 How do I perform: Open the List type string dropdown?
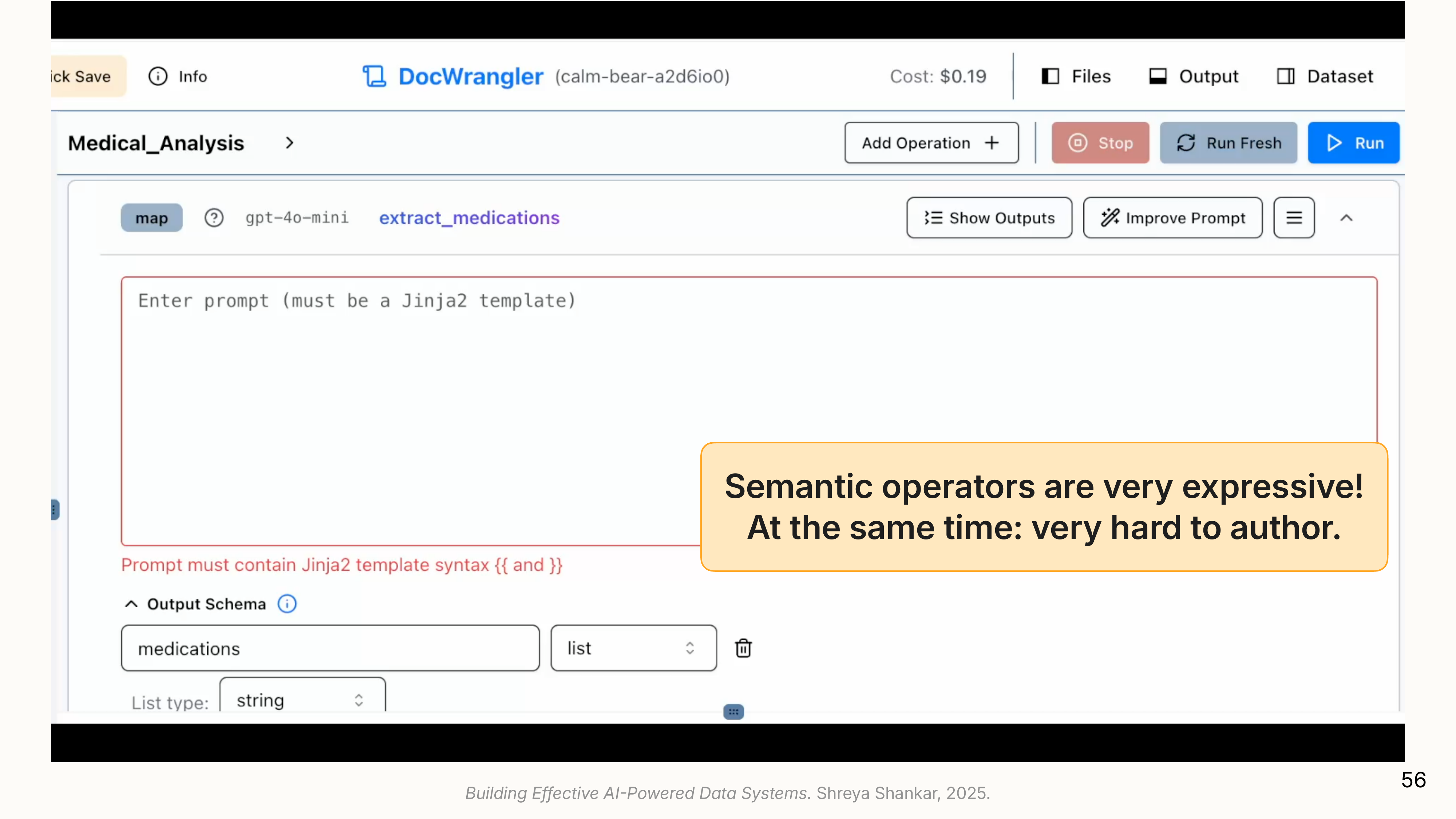coord(302,700)
